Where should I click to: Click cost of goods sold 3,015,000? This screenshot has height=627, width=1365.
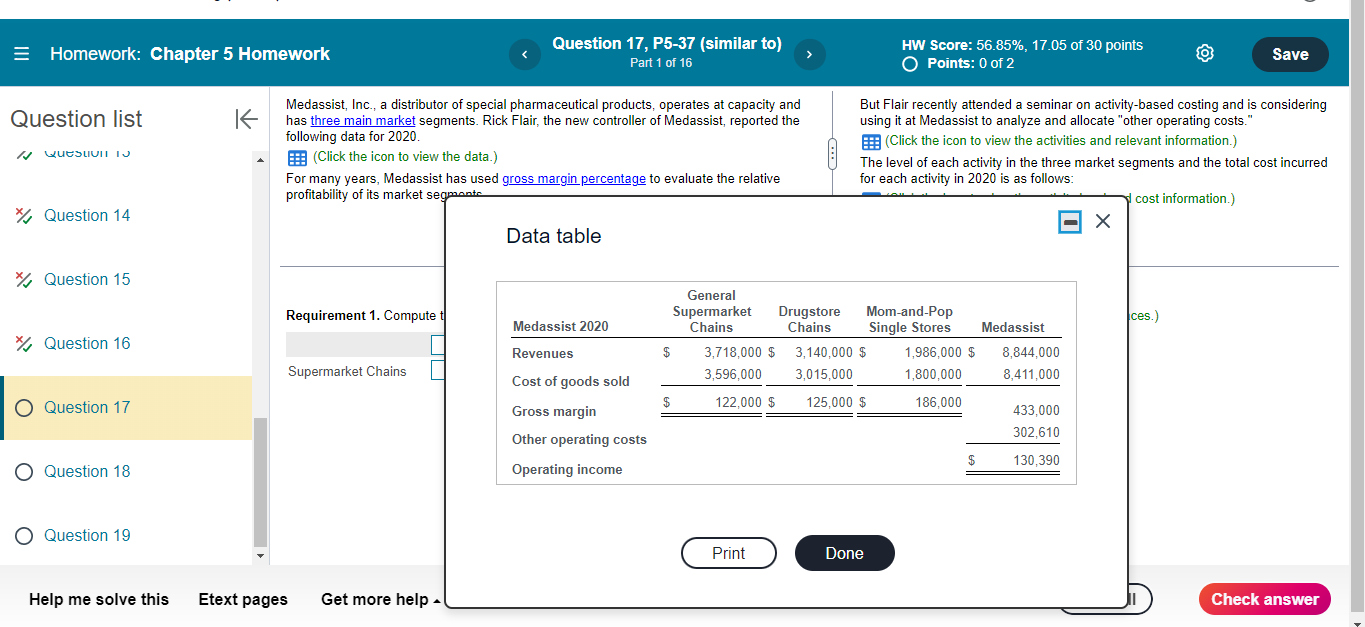[x=824, y=374]
